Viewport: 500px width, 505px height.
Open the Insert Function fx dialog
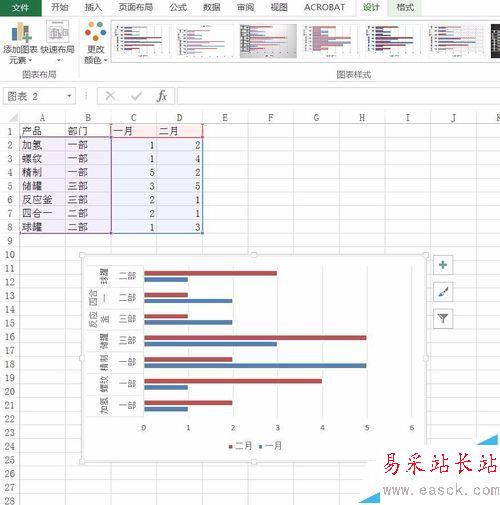click(162, 96)
